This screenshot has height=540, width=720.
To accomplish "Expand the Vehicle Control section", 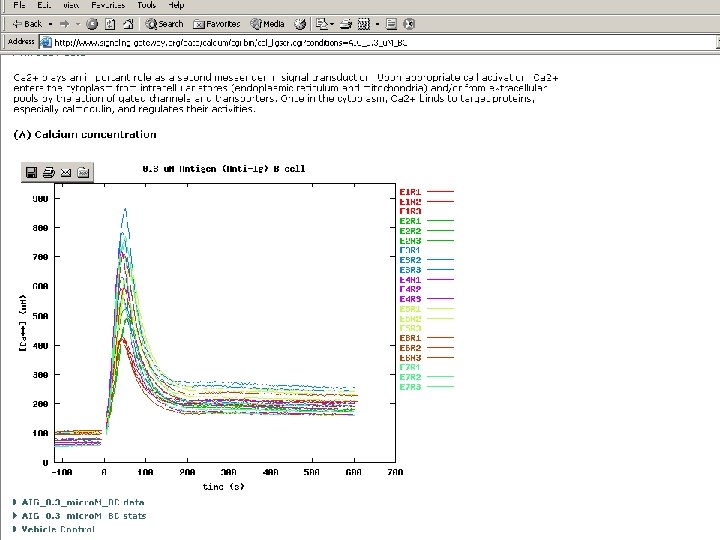I will click(57, 528).
